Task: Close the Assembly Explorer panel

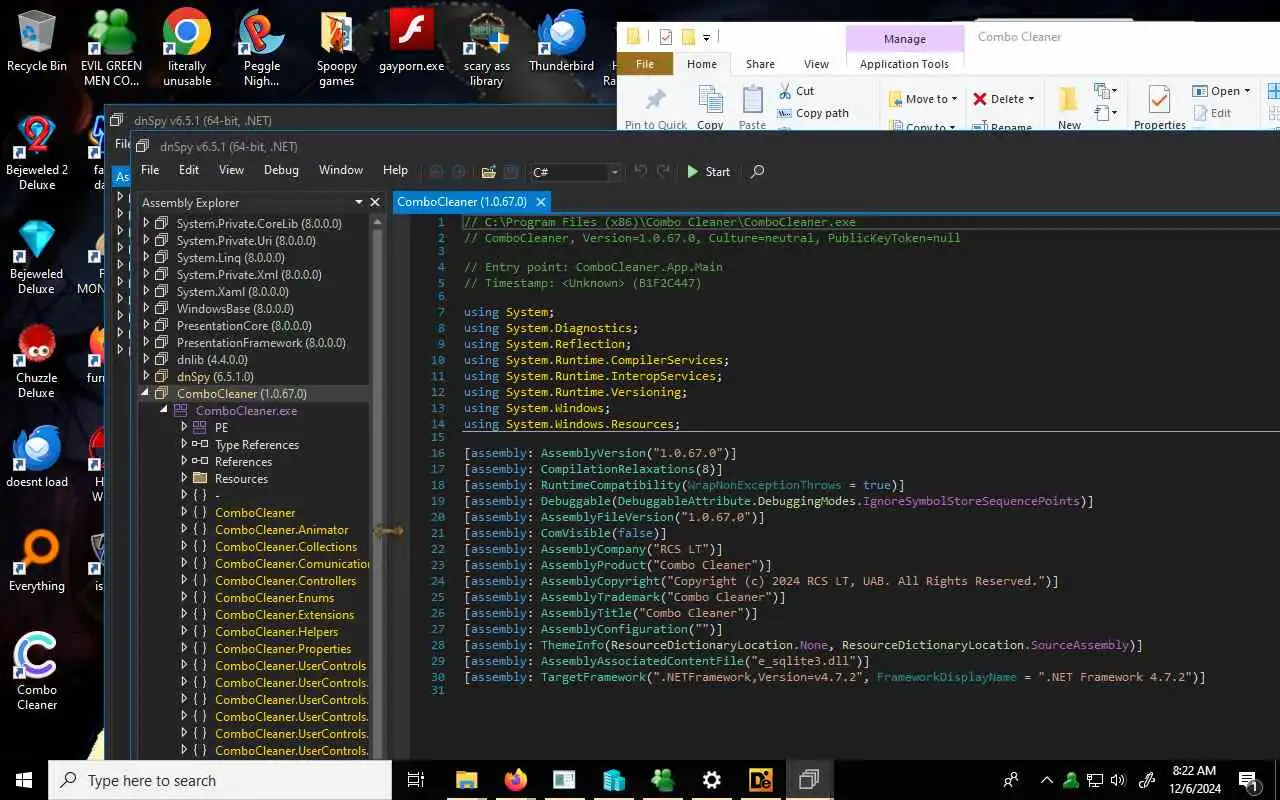Action: point(375,202)
